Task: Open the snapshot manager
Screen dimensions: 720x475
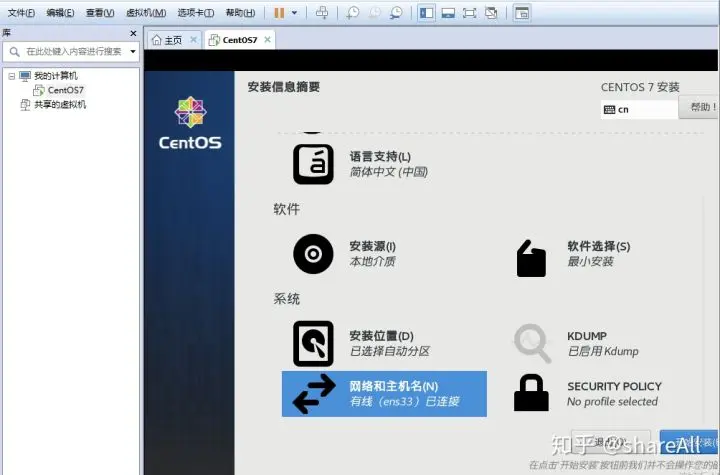Action: (396, 13)
